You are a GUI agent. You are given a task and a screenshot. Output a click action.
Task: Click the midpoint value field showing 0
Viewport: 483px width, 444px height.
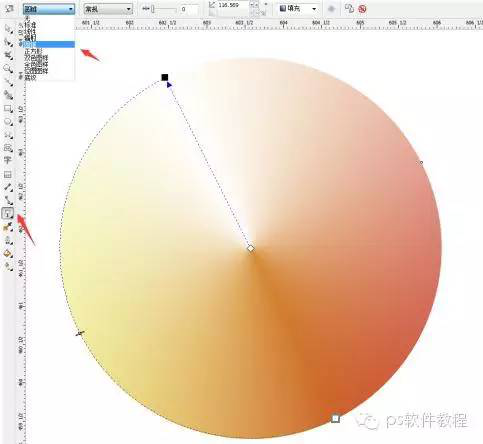pyautogui.click(x=189, y=9)
